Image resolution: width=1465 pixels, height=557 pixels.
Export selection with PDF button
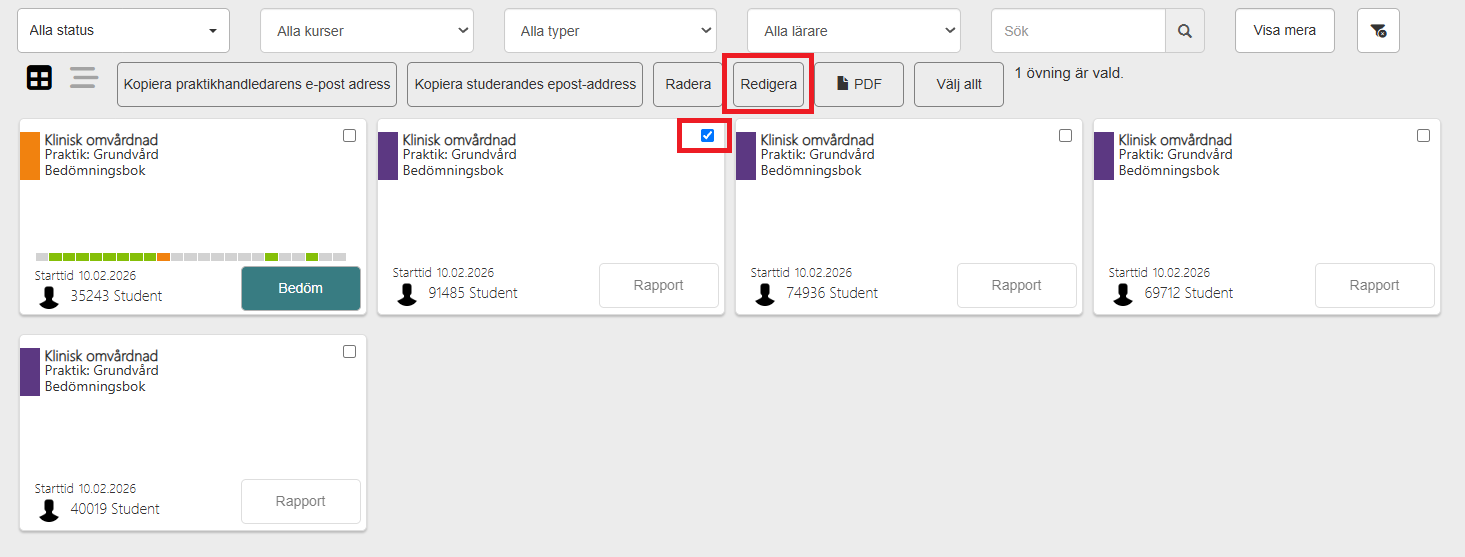coord(859,85)
